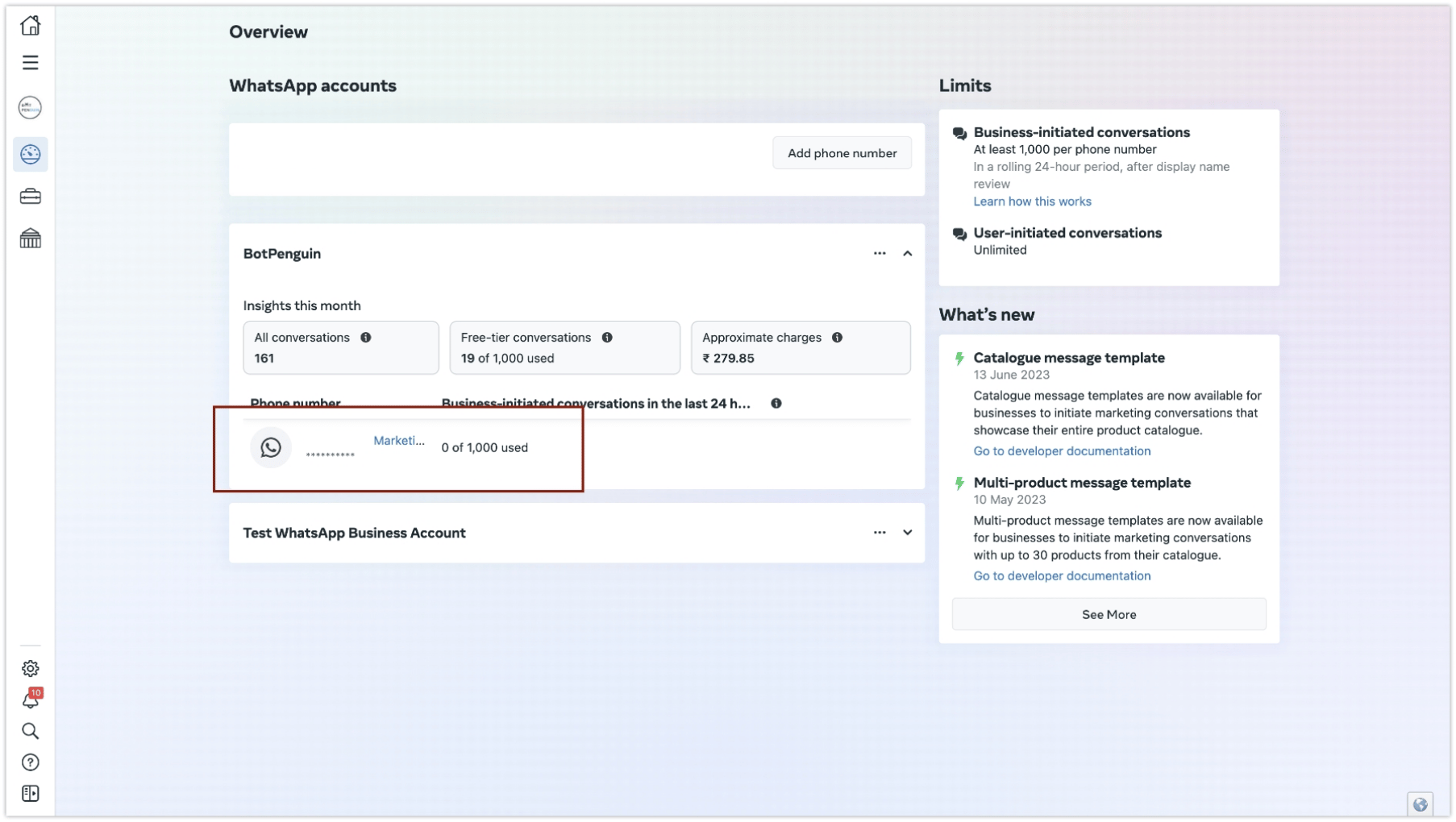Open Test WhatsApp Business Account three-dot menu
The image size is (1456, 822).
880,533
